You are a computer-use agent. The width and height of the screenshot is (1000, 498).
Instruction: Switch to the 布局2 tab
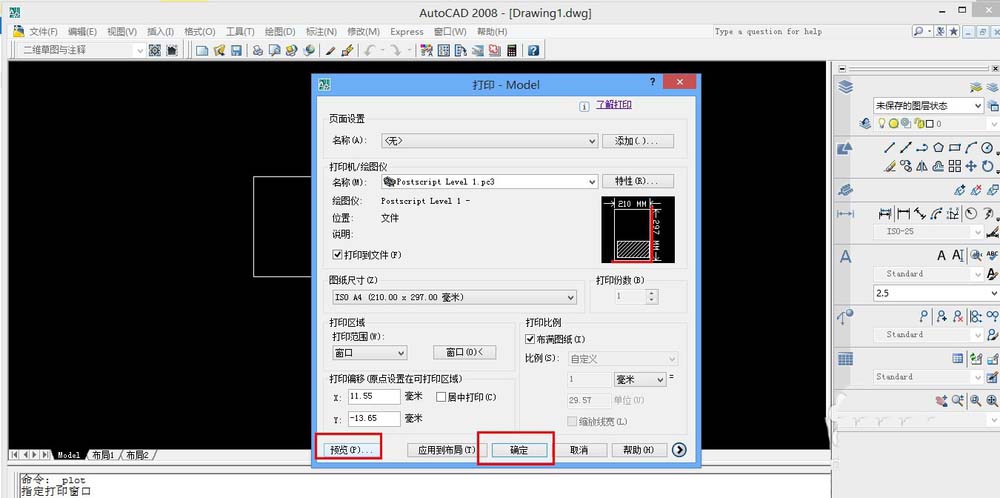click(136, 455)
